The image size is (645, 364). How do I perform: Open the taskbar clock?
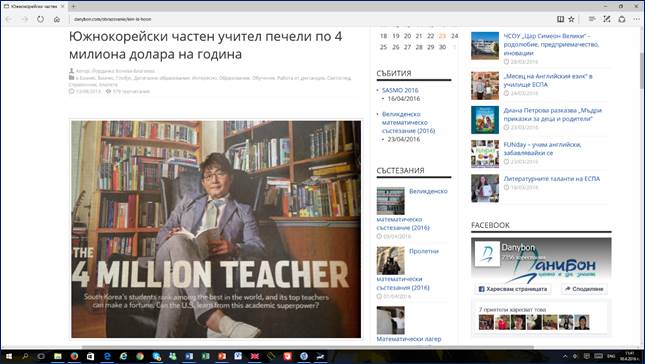[629, 356]
